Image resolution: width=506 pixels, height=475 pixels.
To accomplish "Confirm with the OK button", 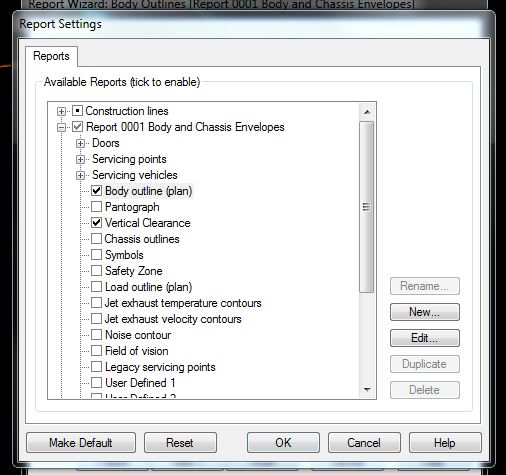I will click(283, 443).
